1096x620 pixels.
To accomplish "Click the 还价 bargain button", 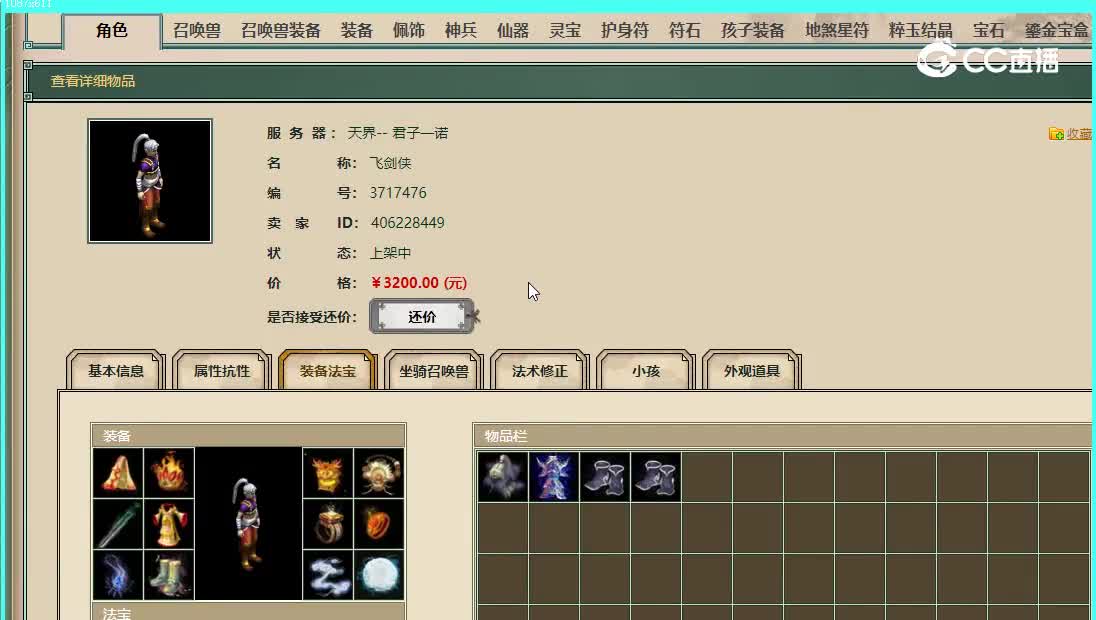I will 422,317.
